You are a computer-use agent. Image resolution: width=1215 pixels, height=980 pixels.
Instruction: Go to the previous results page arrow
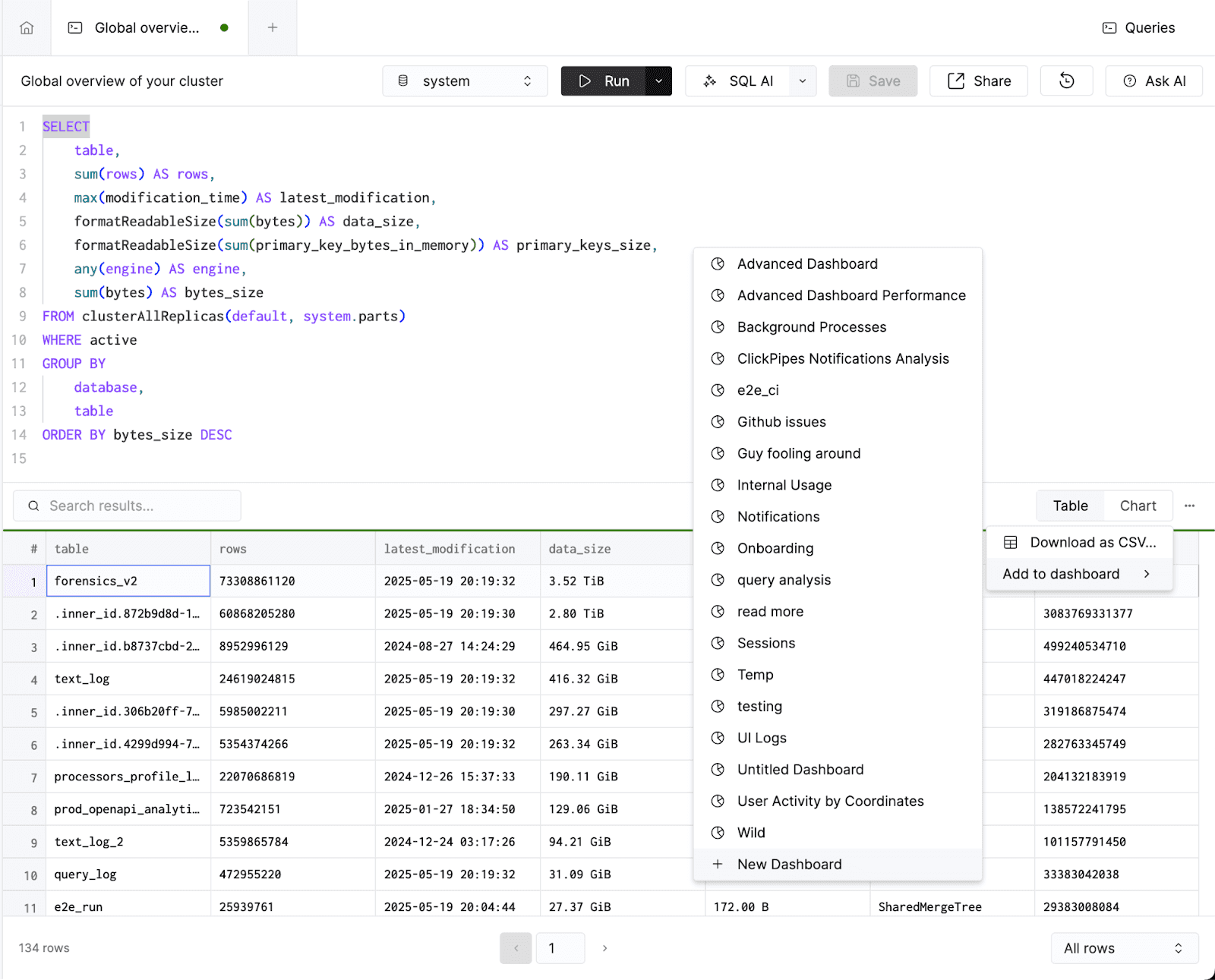516,948
